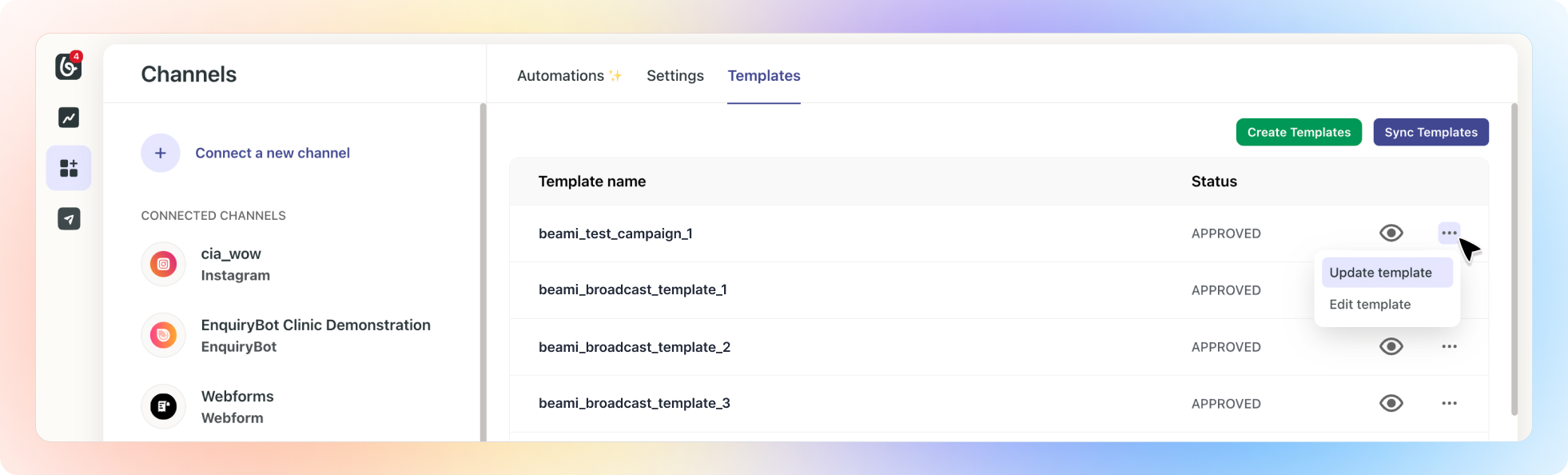This screenshot has width=1568, height=475.
Task: Open three-dots menu for beami_broadcast_template_2
Action: coord(1449,346)
